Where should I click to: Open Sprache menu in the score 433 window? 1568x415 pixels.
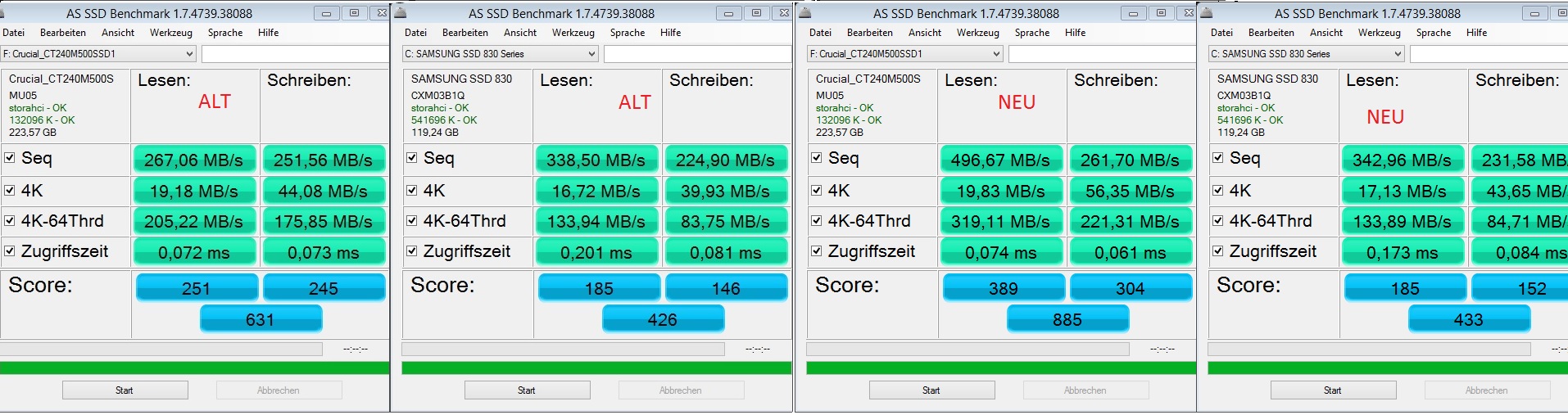1434,33
